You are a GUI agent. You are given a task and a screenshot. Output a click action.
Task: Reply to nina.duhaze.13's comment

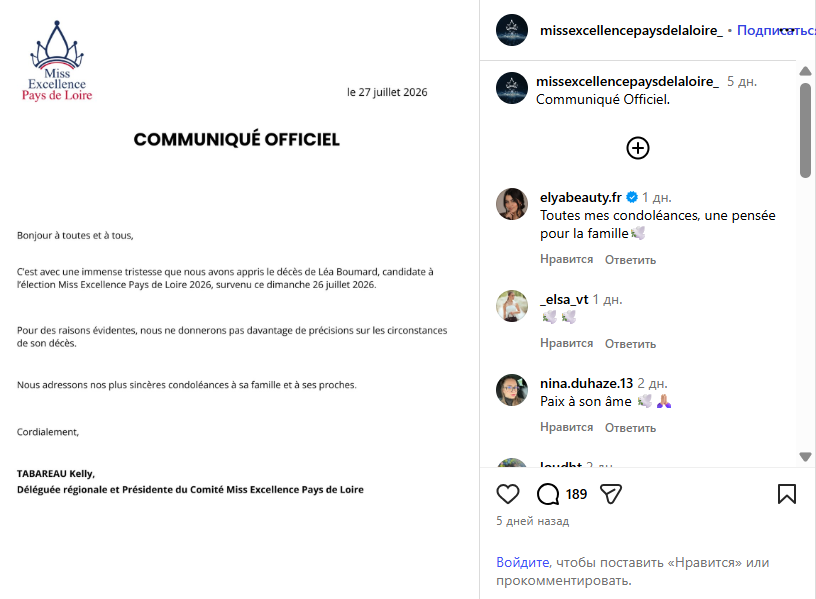pyautogui.click(x=630, y=428)
